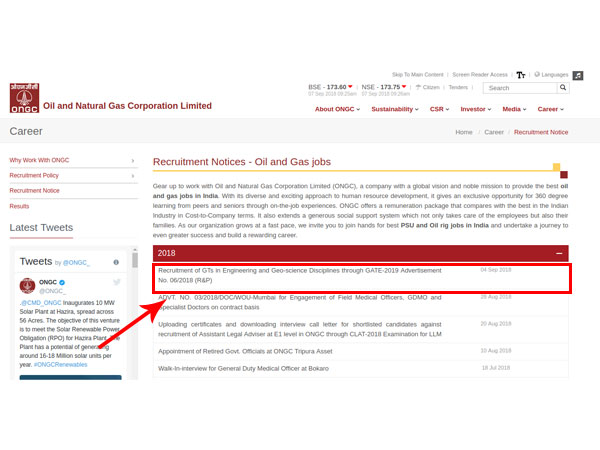Open the Languages selector
Screen dimensions: 600x450
[x=551, y=75]
